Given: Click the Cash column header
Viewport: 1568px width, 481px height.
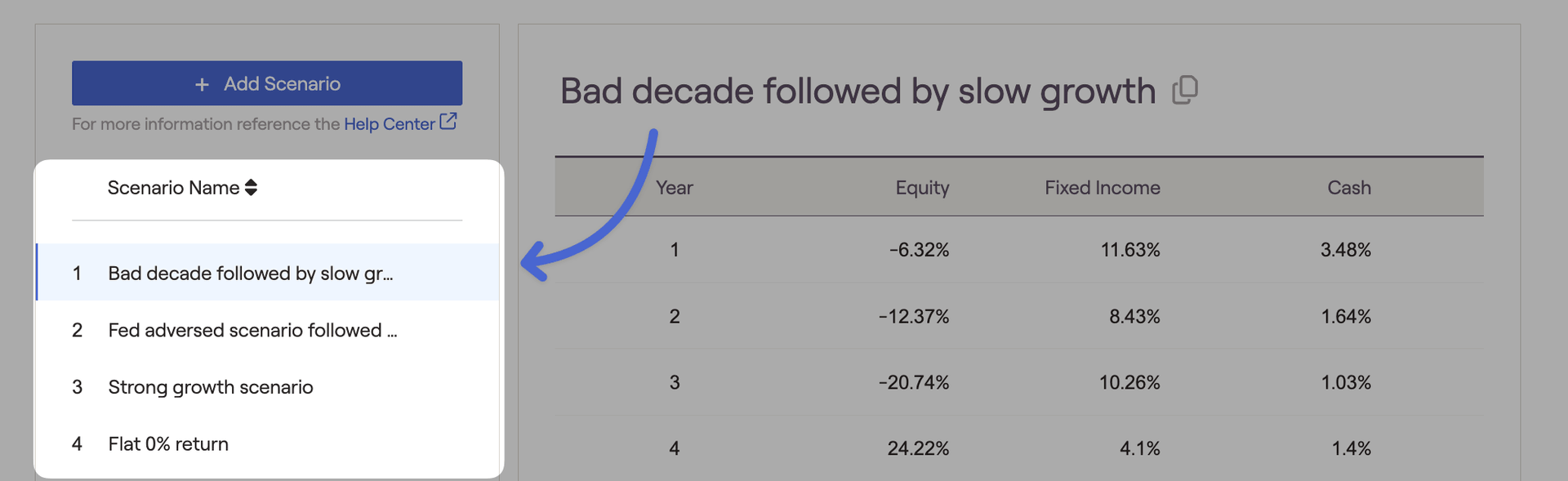Looking at the screenshot, I should tap(1349, 188).
